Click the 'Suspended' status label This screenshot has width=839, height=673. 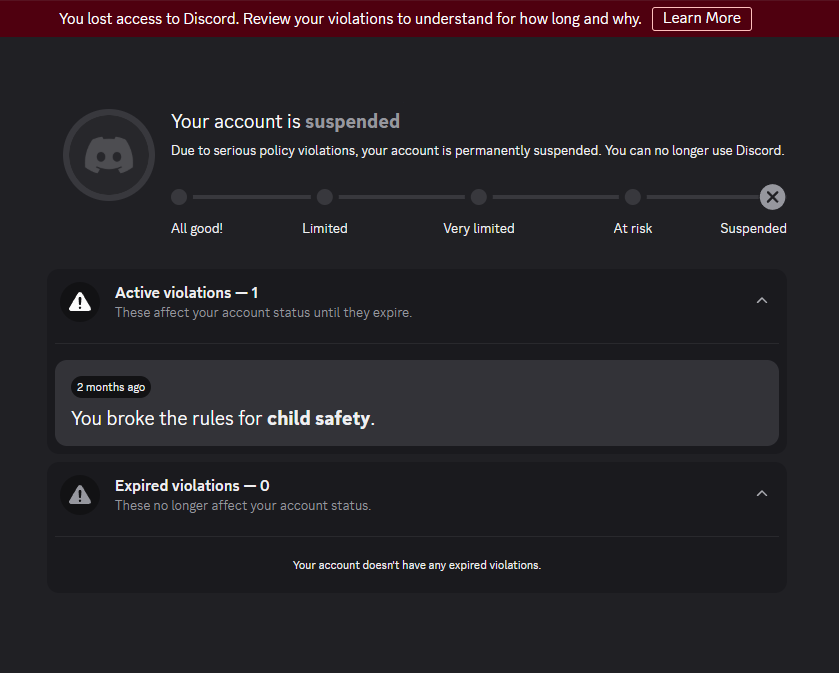coord(753,228)
